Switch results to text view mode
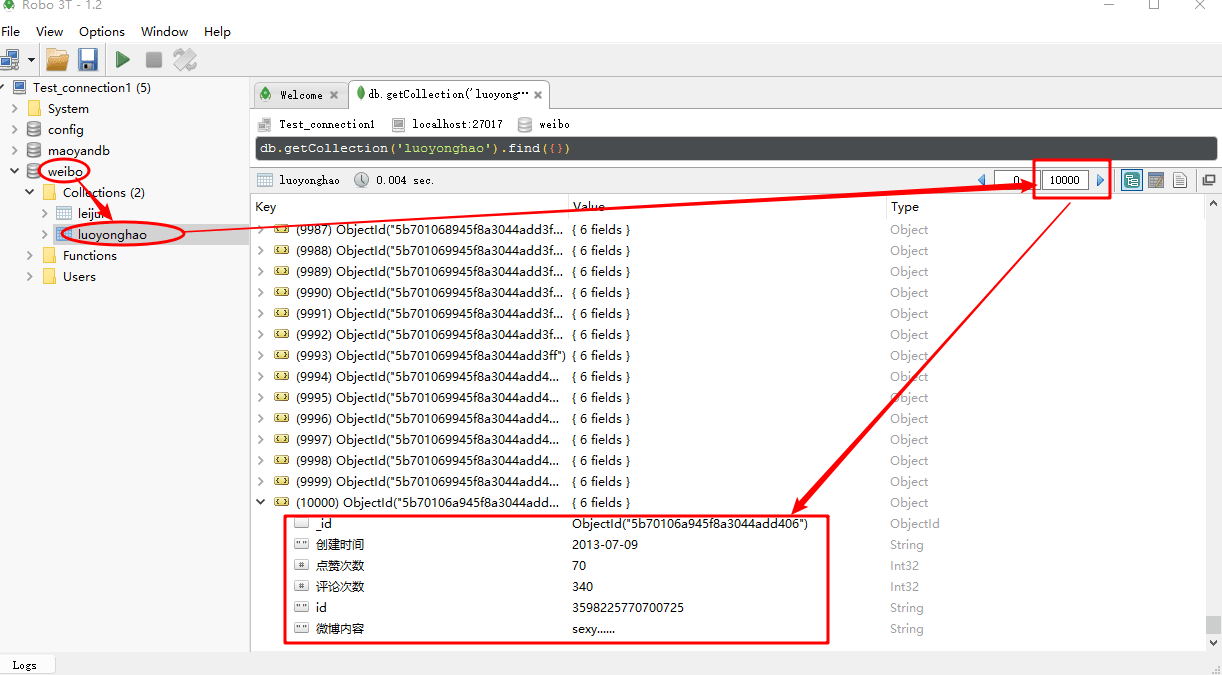Screen dimensions: 1222x675 (x=1180, y=181)
